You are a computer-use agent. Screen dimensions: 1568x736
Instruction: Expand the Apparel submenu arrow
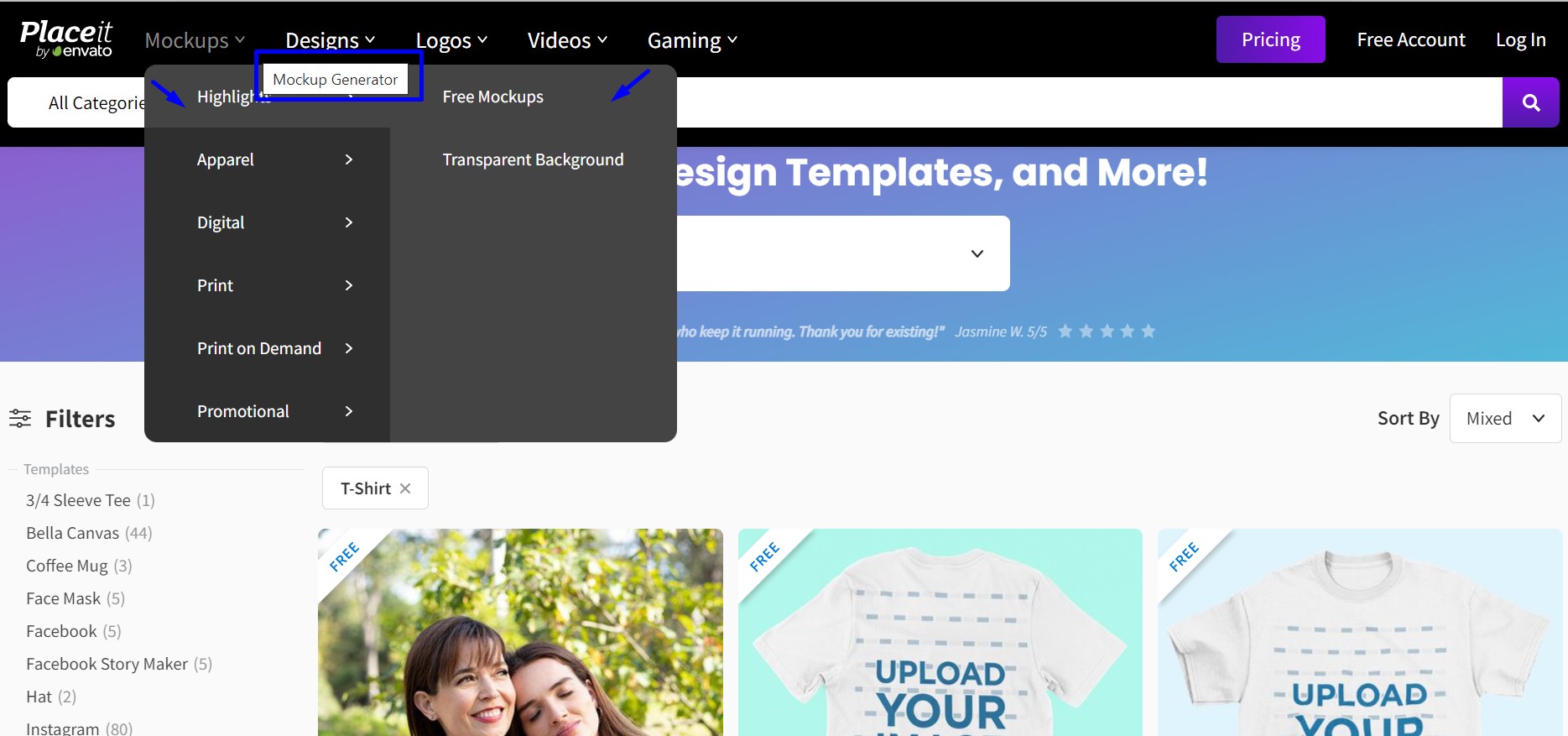tap(349, 159)
